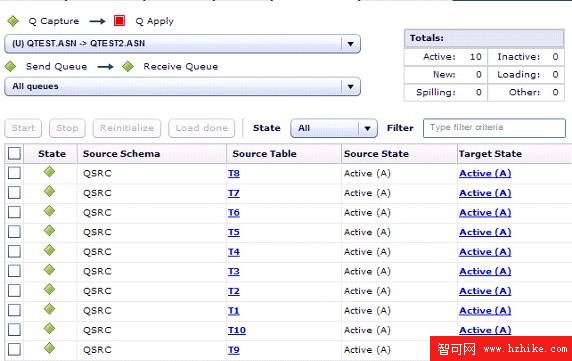Screen dimensions: 572x361
Task: Open the All queues dropdown
Action: pos(182,86)
